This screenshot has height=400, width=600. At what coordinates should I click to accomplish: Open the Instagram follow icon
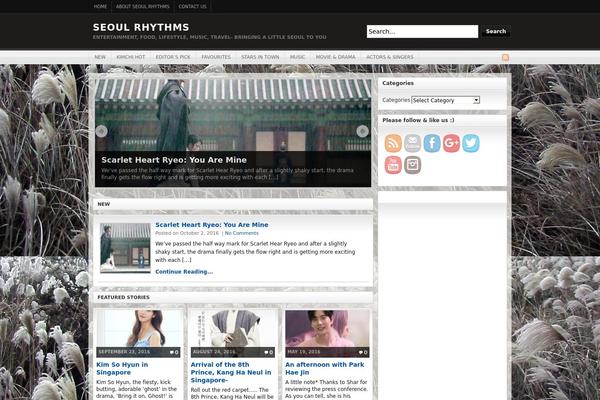click(412, 165)
